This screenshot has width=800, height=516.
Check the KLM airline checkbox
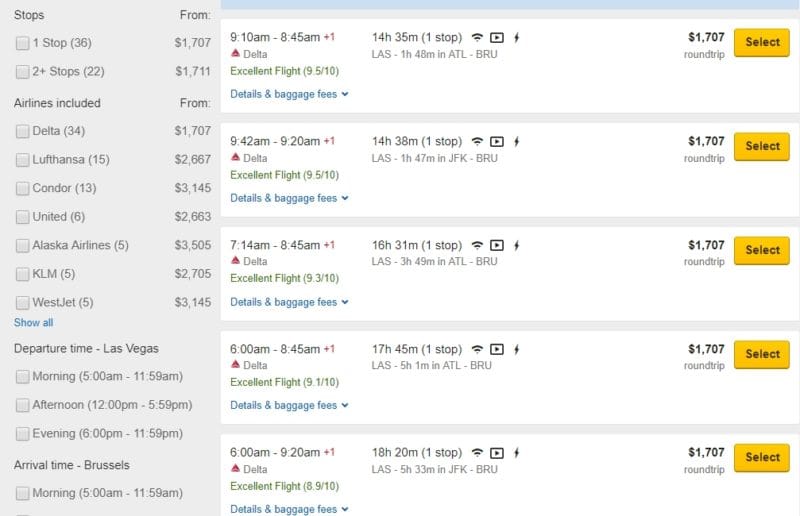(23, 274)
